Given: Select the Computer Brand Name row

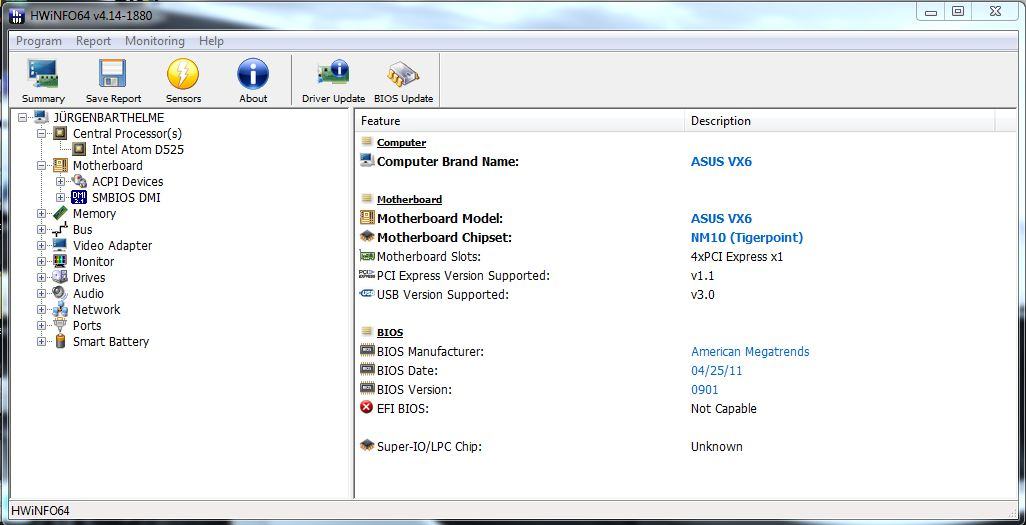Looking at the screenshot, I should [x=684, y=161].
